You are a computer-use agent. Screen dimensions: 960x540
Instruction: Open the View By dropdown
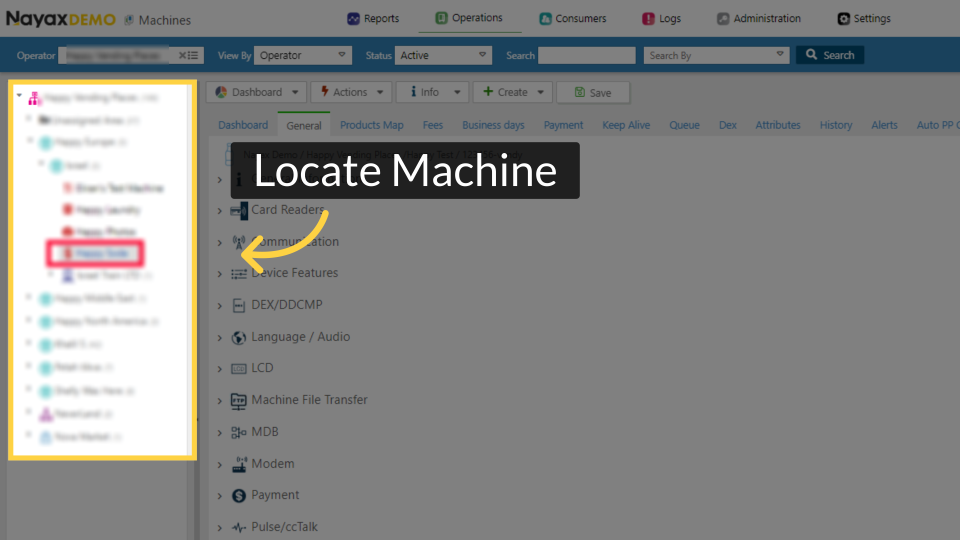303,56
